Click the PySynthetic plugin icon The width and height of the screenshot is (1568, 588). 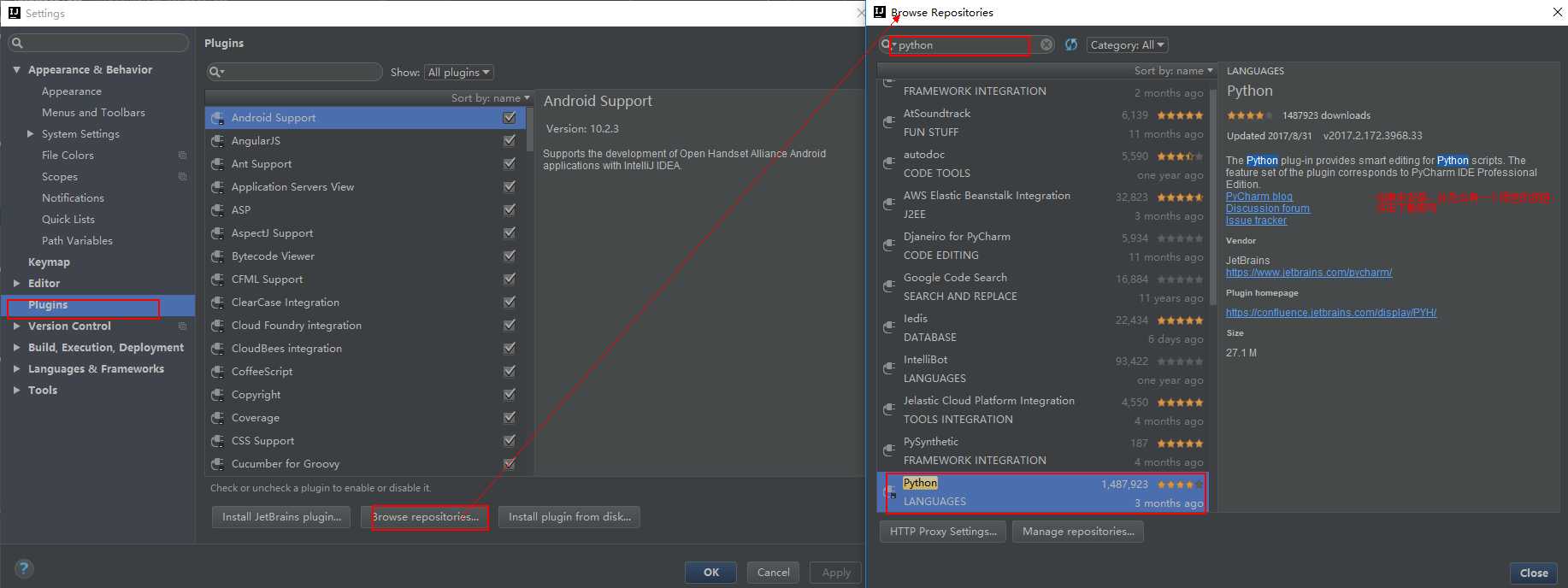889,451
